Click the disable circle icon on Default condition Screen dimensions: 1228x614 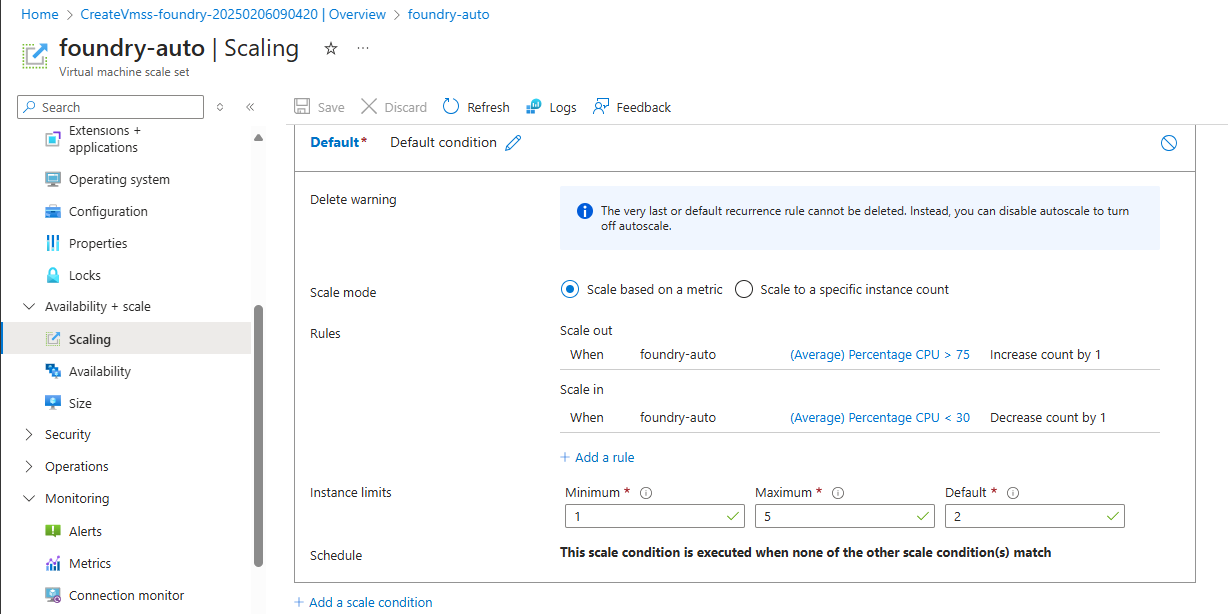1169,143
